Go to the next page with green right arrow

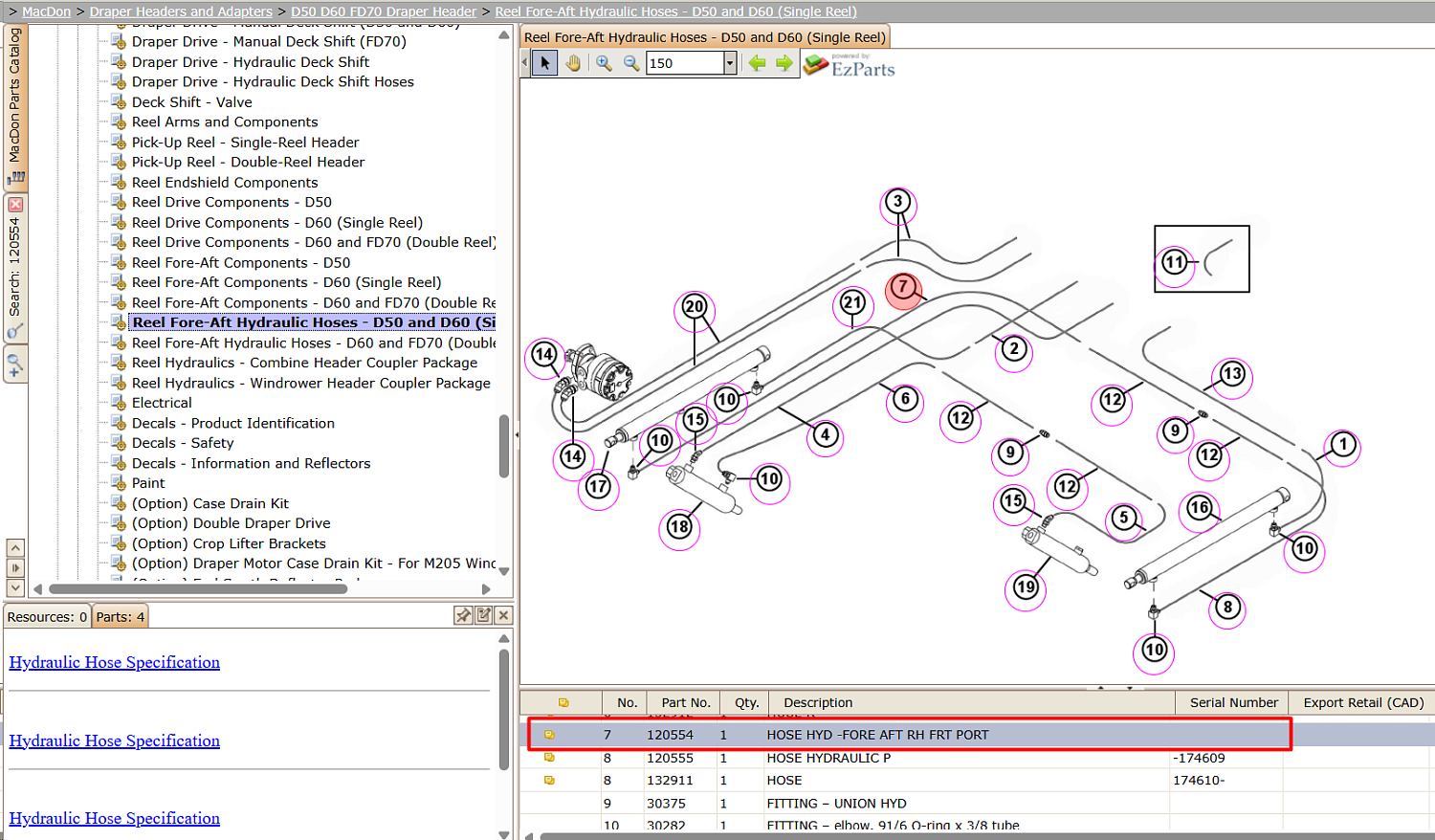(784, 63)
